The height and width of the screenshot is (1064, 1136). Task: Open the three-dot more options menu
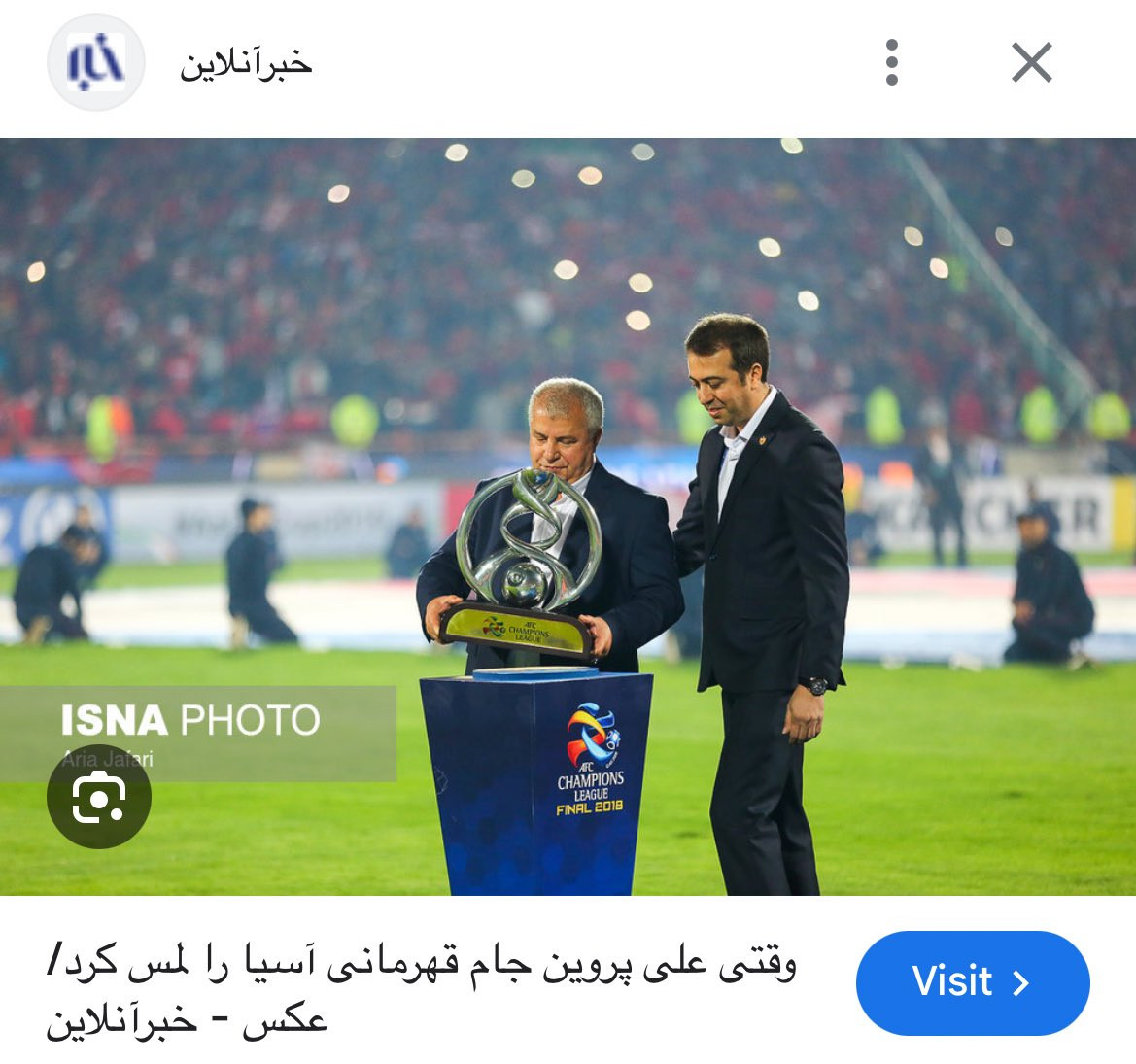[x=892, y=62]
